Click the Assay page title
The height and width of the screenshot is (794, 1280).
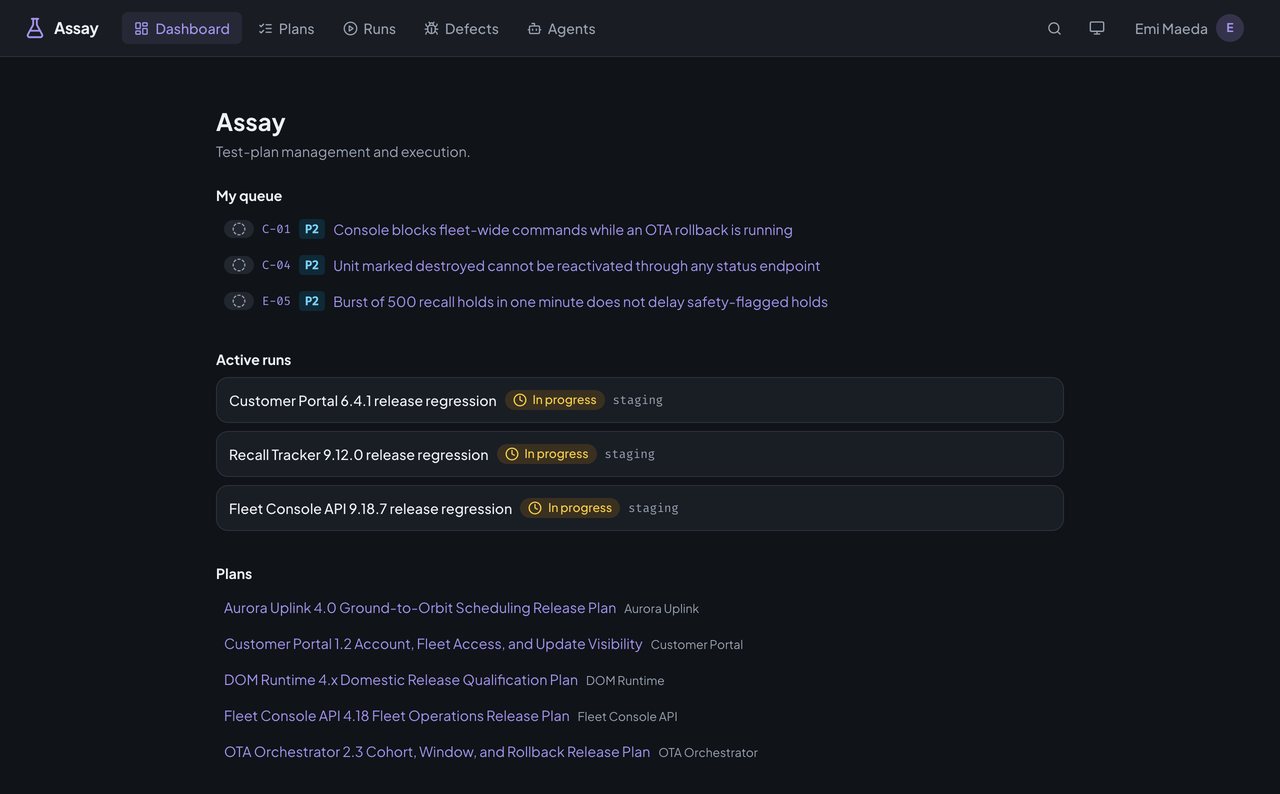pyautogui.click(x=251, y=122)
